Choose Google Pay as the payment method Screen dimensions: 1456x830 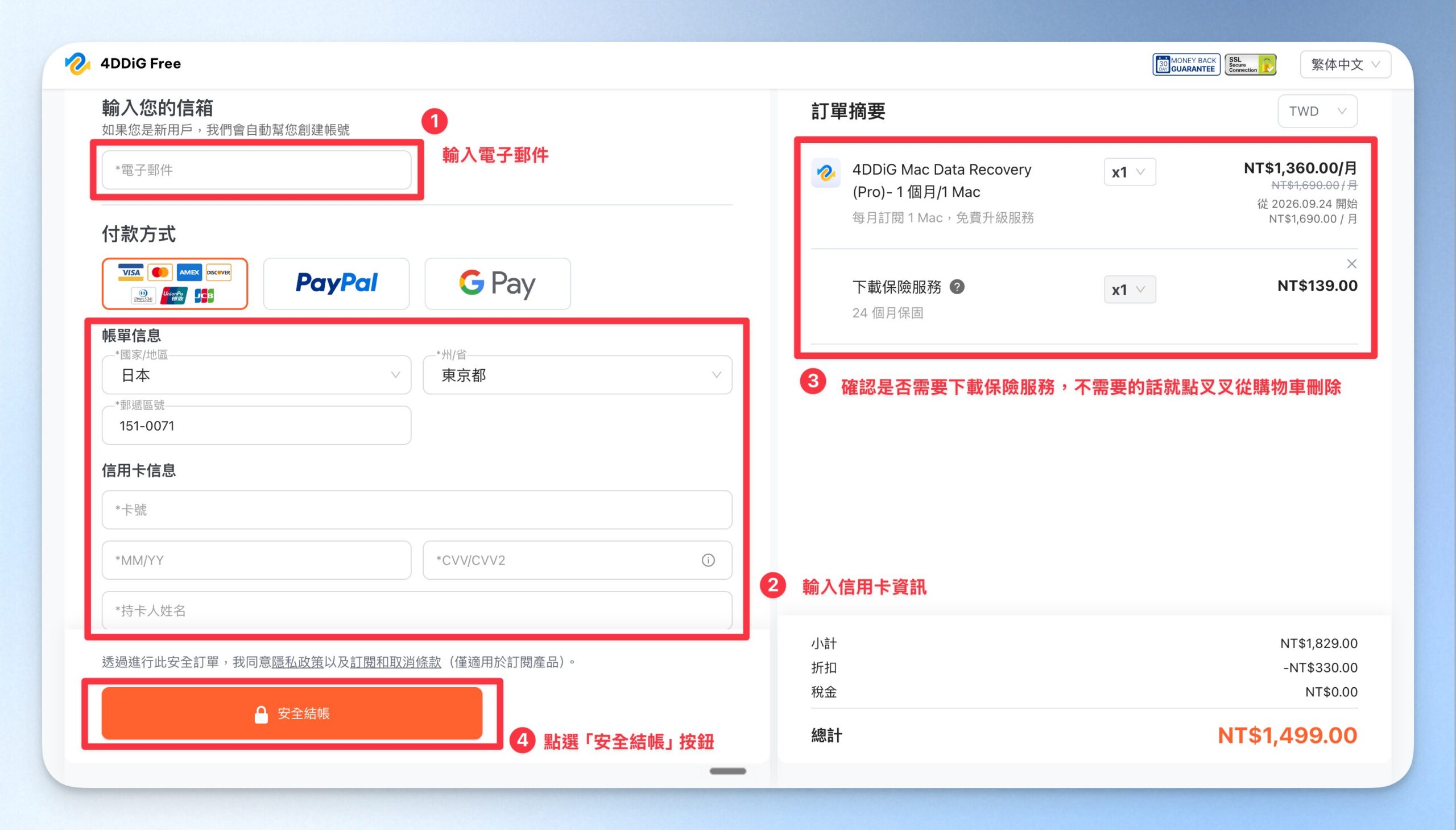pyautogui.click(x=498, y=283)
